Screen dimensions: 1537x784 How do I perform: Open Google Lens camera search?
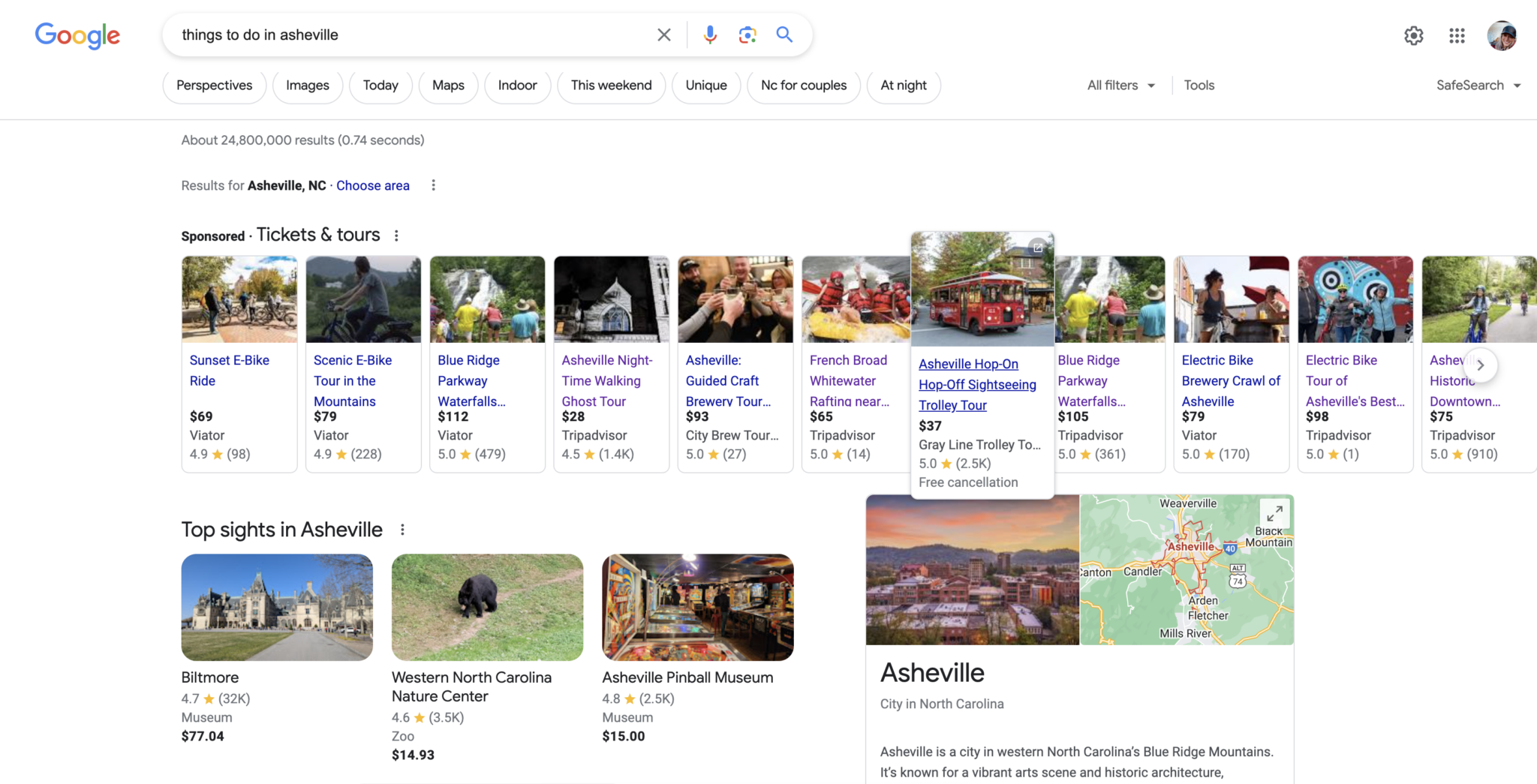click(x=747, y=35)
